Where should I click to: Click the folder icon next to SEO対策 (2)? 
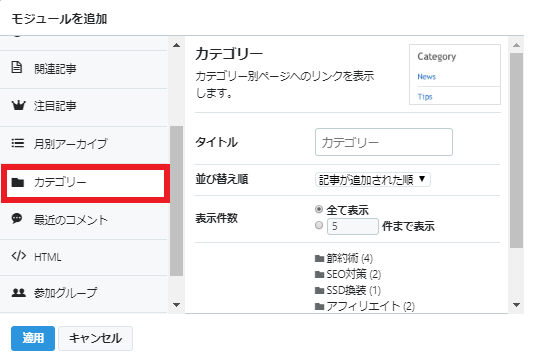(319, 274)
